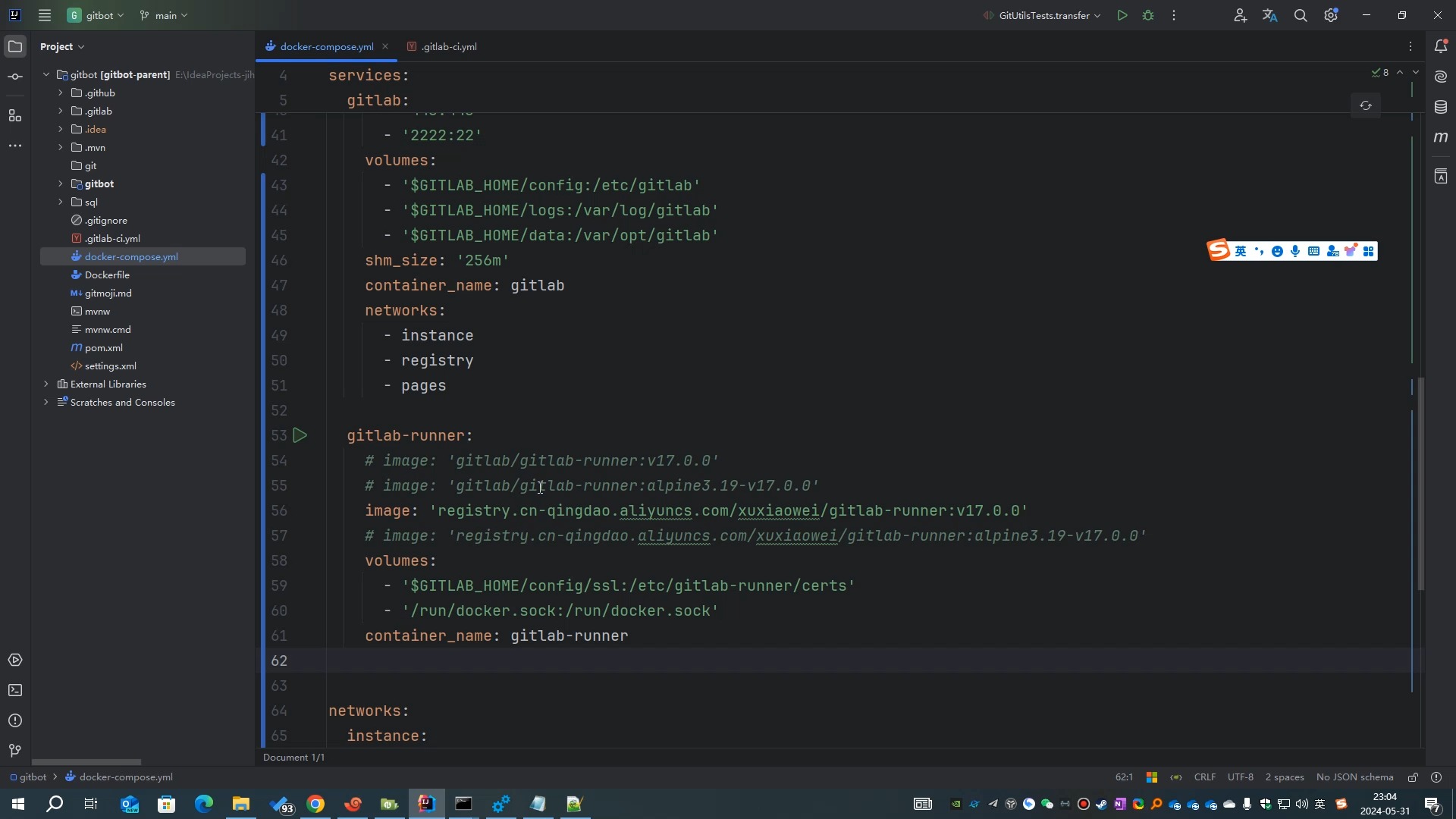Open the main hamburger menu

(45, 15)
